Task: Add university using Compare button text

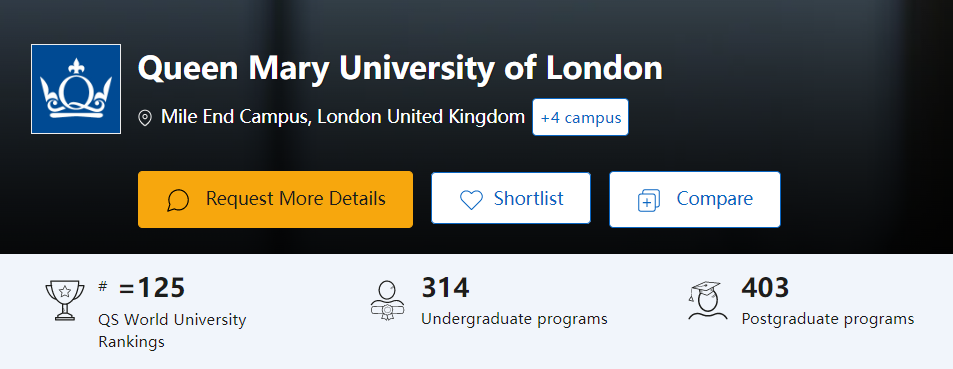Action: tap(715, 198)
